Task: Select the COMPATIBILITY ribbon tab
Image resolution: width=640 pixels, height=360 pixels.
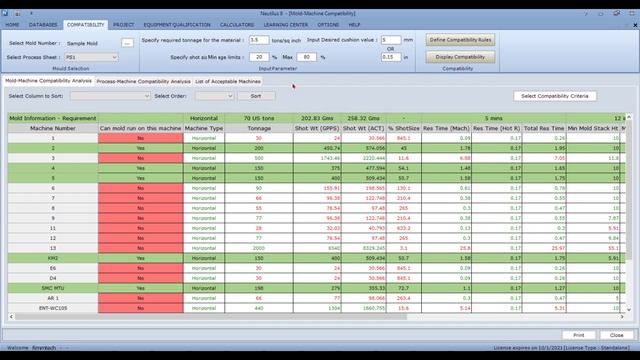Action: tap(86, 25)
